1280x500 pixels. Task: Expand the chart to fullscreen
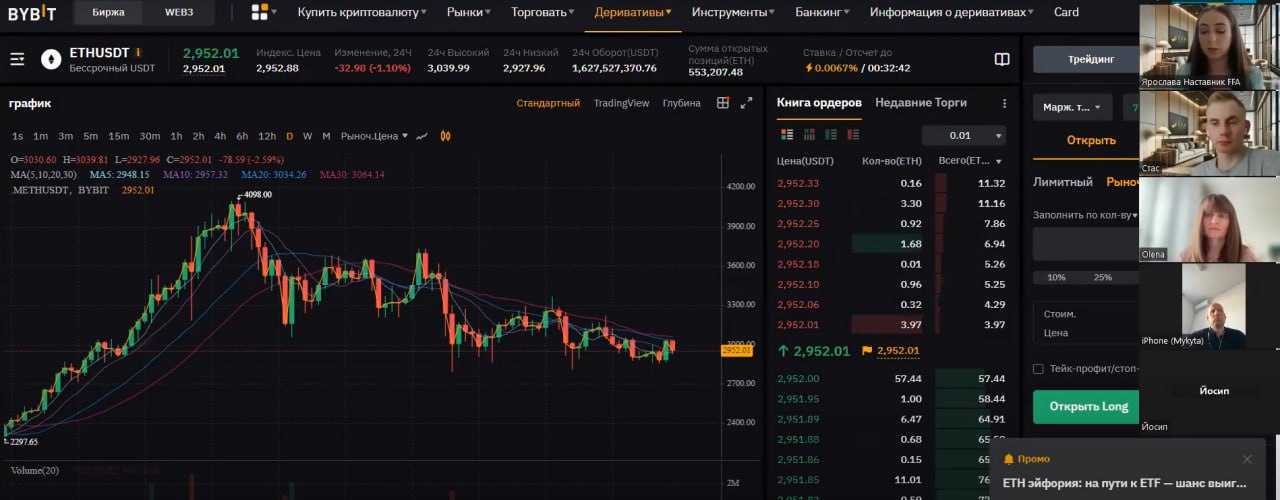tap(746, 103)
